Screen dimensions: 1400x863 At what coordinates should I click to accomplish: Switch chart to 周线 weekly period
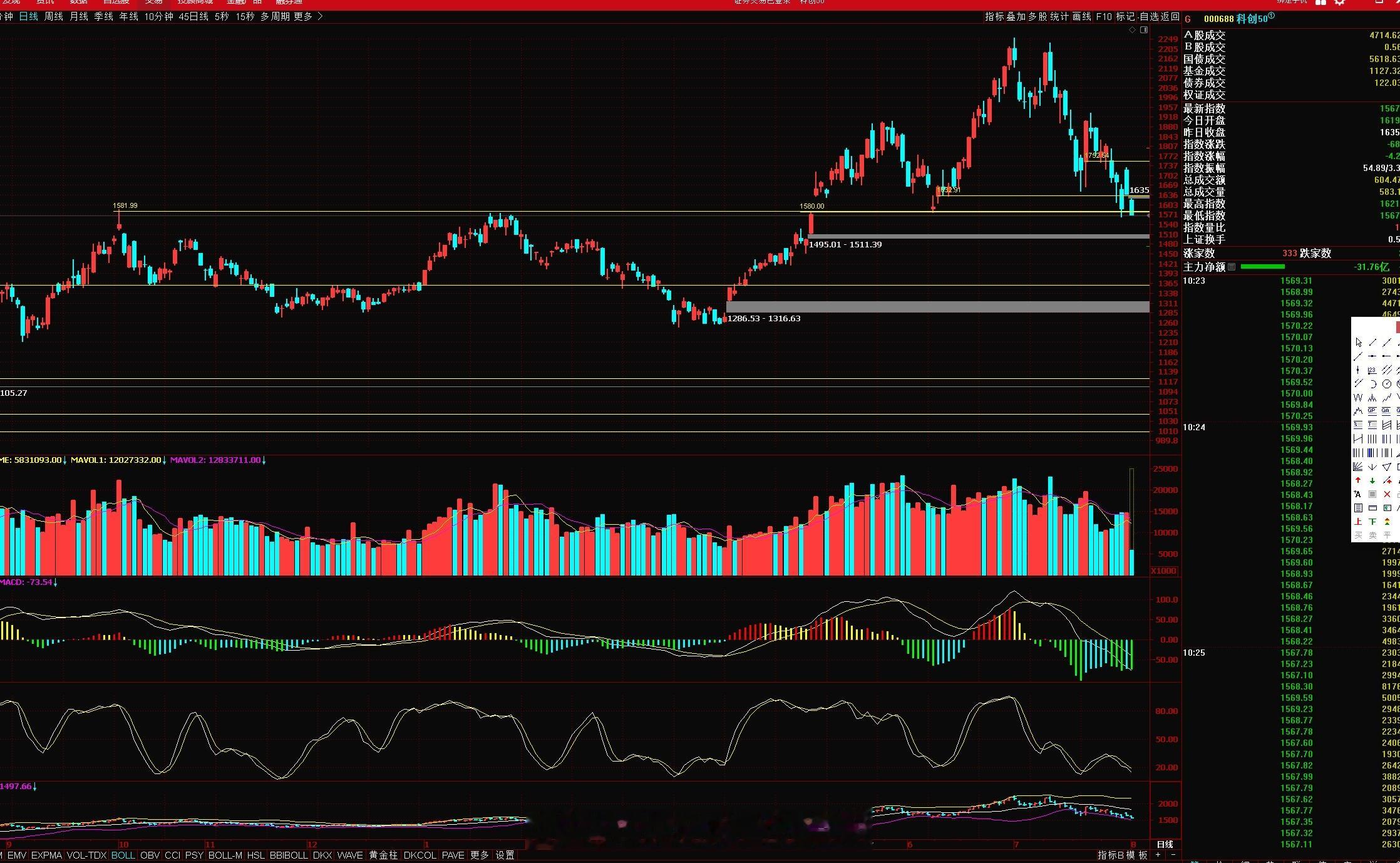(x=54, y=16)
